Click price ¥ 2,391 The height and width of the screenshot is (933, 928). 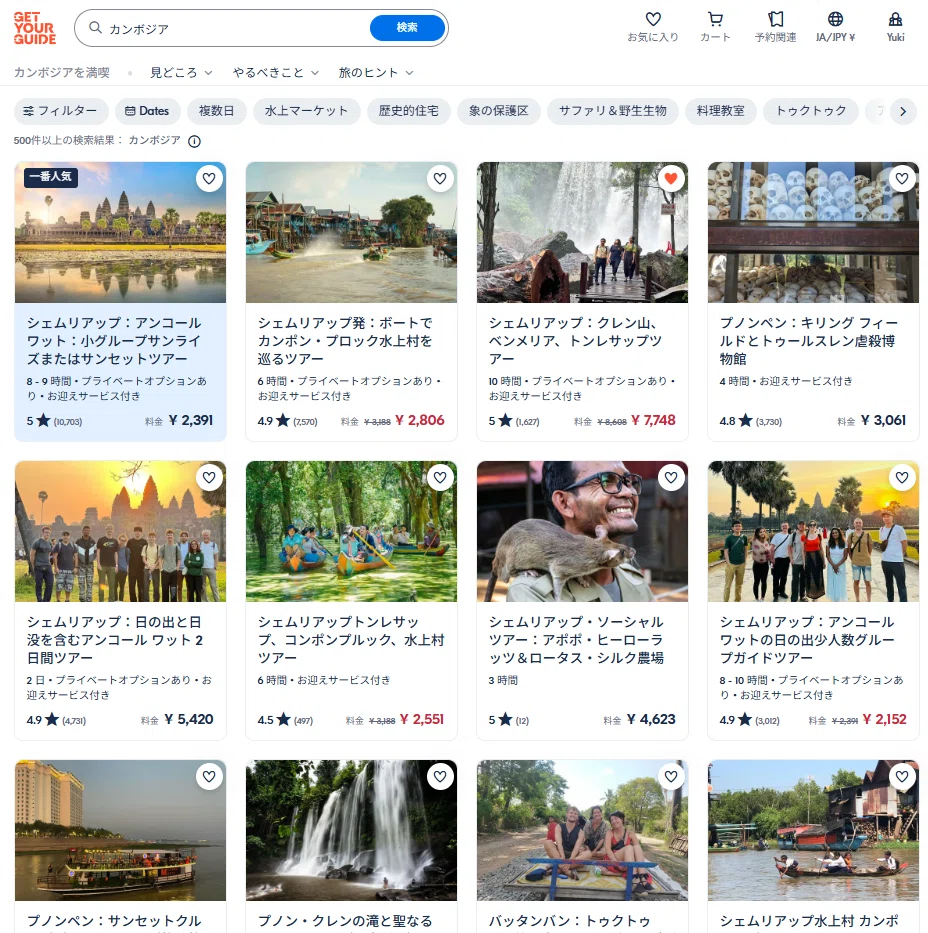click(191, 421)
